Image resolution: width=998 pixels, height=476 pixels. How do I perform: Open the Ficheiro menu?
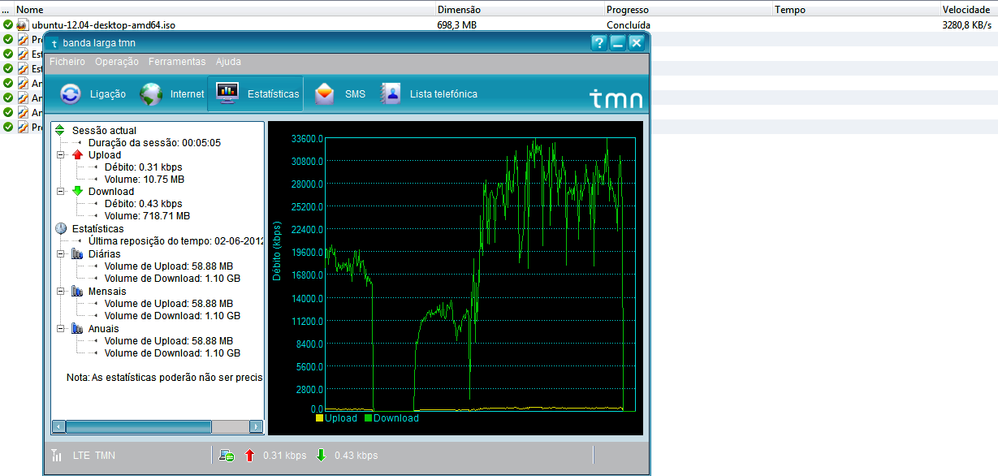click(x=67, y=62)
